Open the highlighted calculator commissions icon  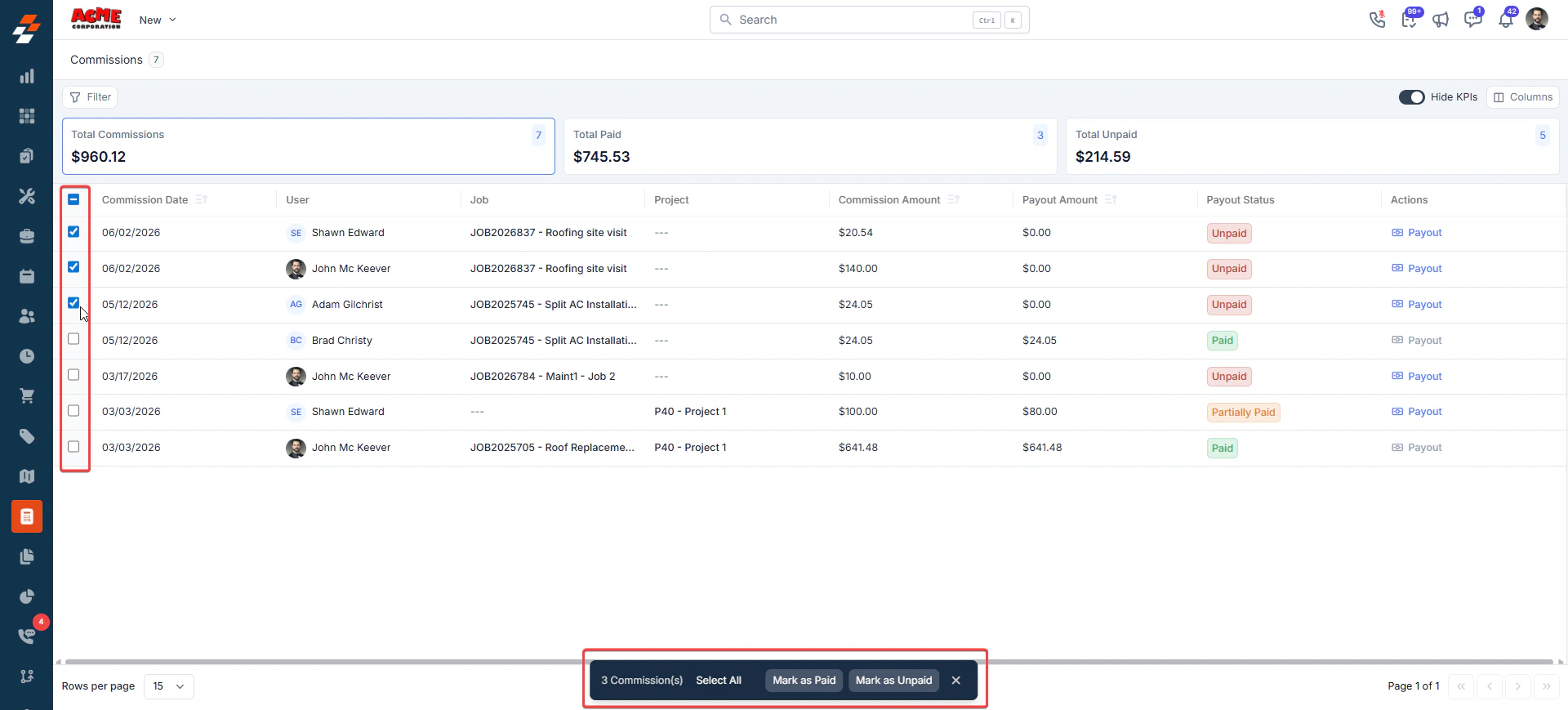coord(27,516)
